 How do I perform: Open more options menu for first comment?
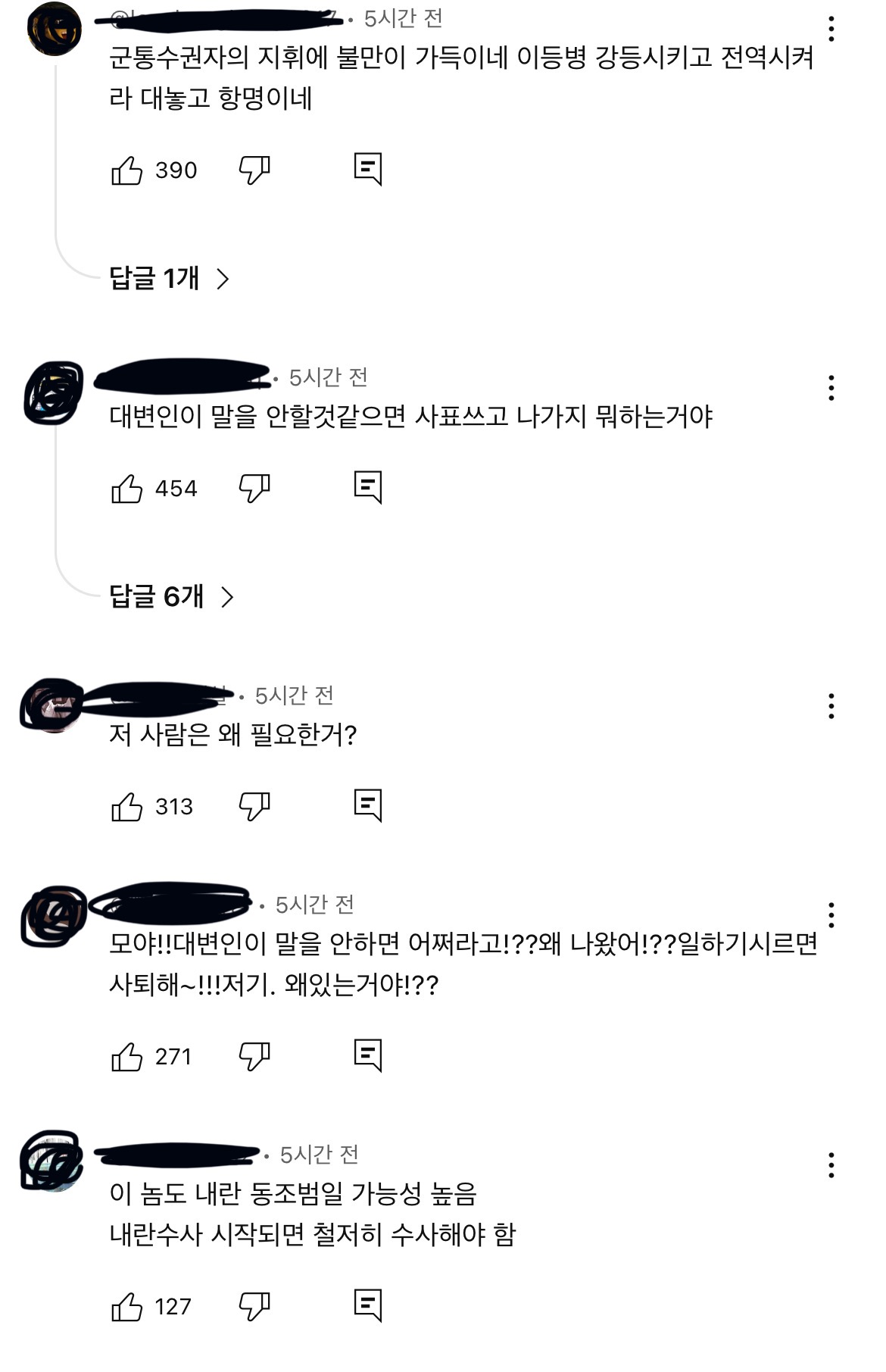(831, 29)
